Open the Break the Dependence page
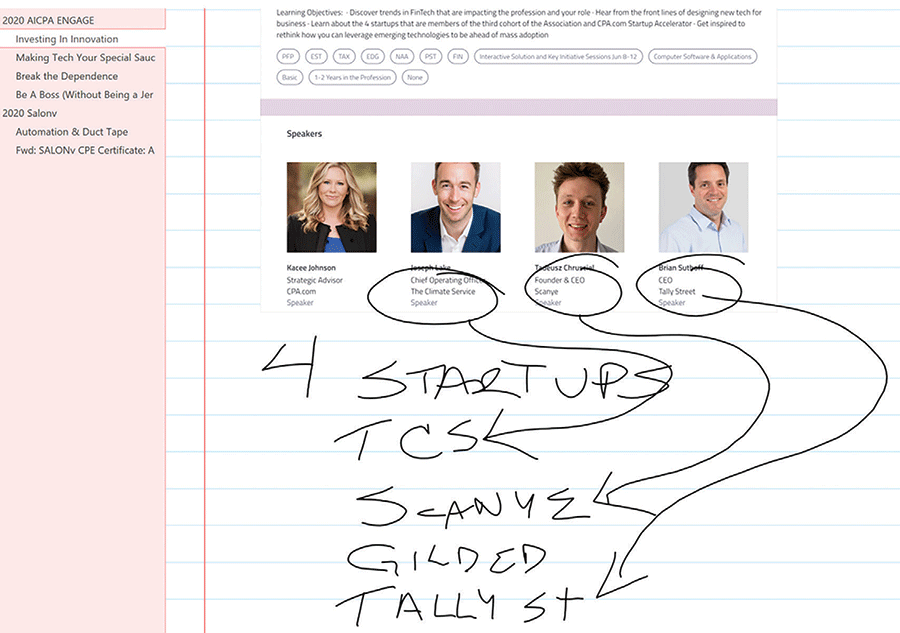This screenshot has width=900, height=633. [83, 76]
